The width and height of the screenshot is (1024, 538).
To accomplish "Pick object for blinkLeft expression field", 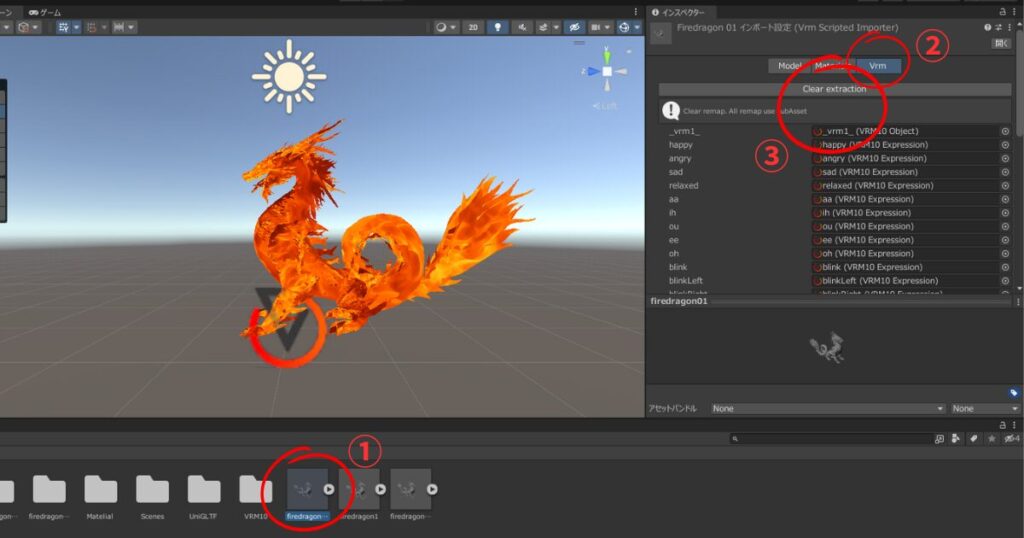I will pyautogui.click(x=1005, y=281).
